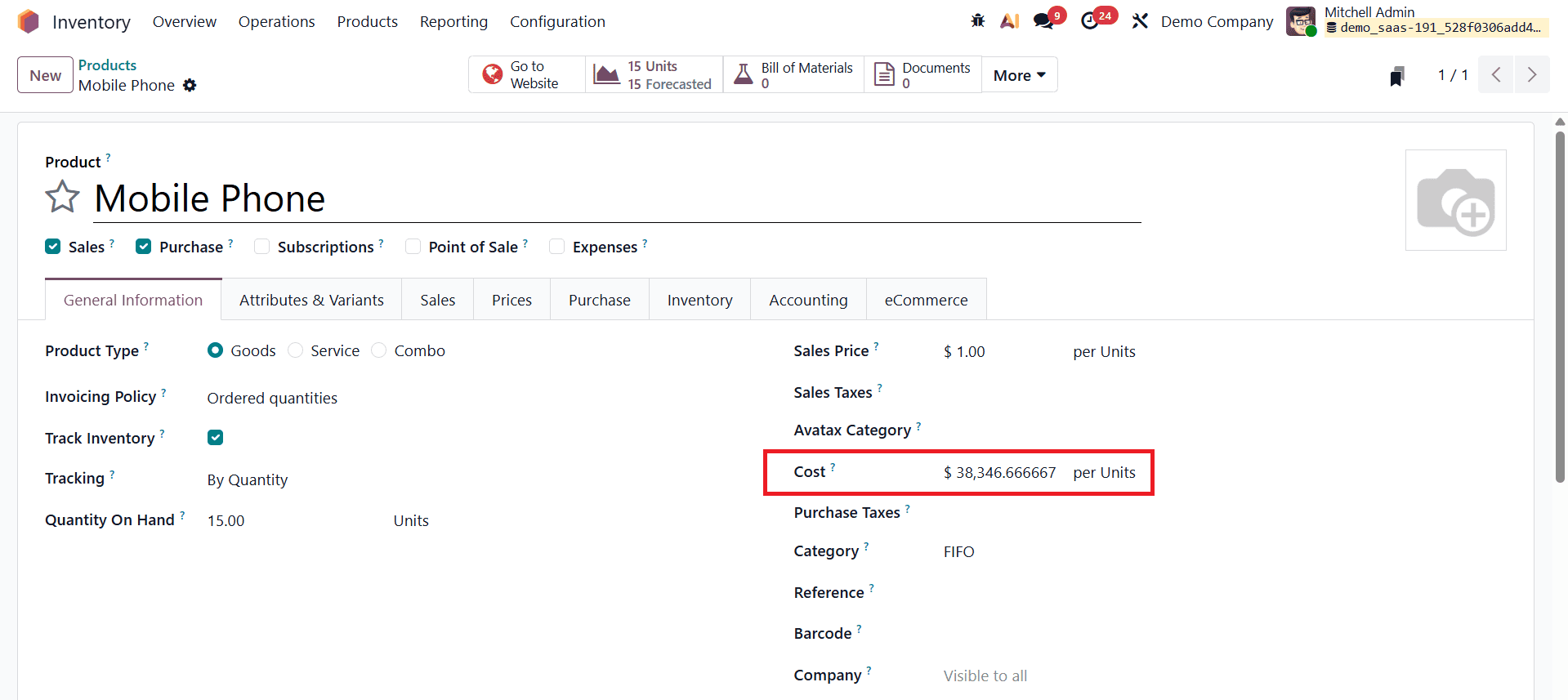Enable the Point of Sale checkbox
The image size is (1568, 700).
413,247
